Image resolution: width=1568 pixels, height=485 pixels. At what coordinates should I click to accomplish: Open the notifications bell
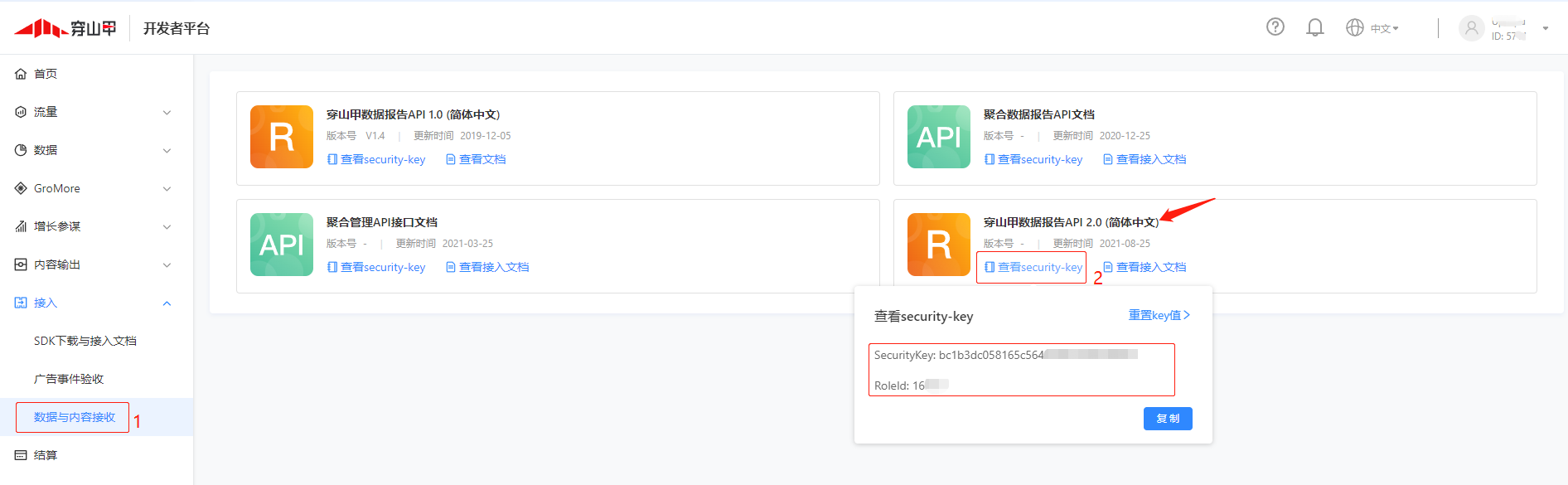pos(1315,27)
